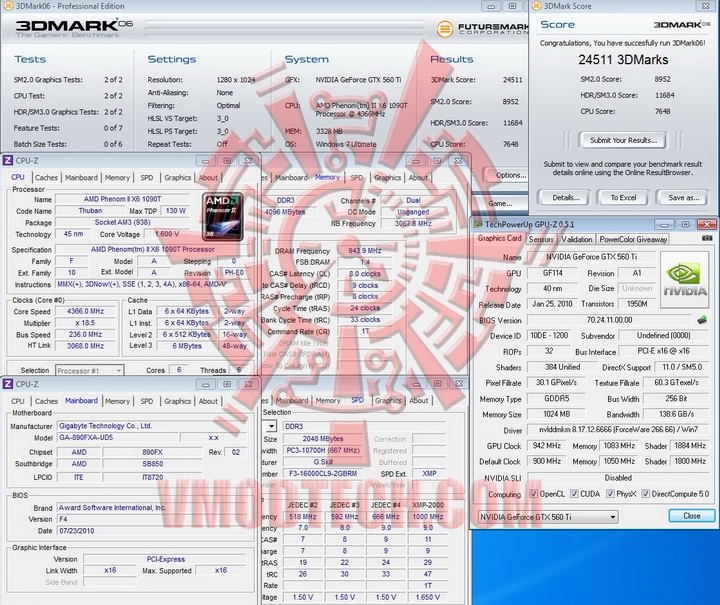Viewport: 720px width, 605px height.
Task: Click the Close button in GPU-Z
Action: pyautogui.click(x=692, y=516)
